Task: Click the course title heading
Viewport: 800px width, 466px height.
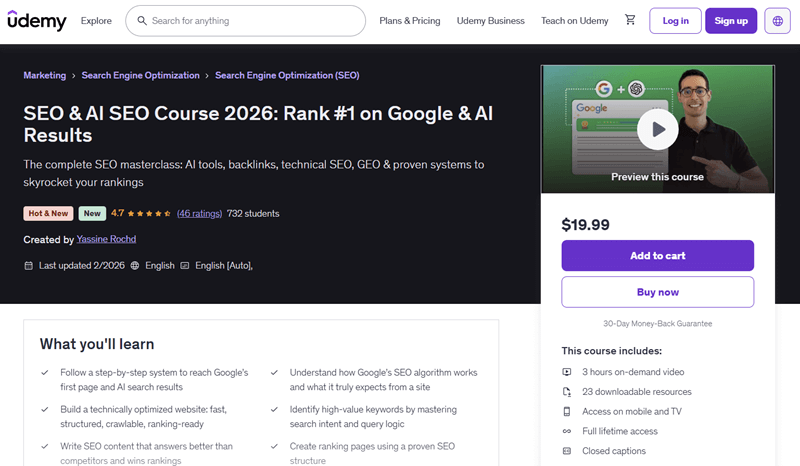Action: click(258, 124)
